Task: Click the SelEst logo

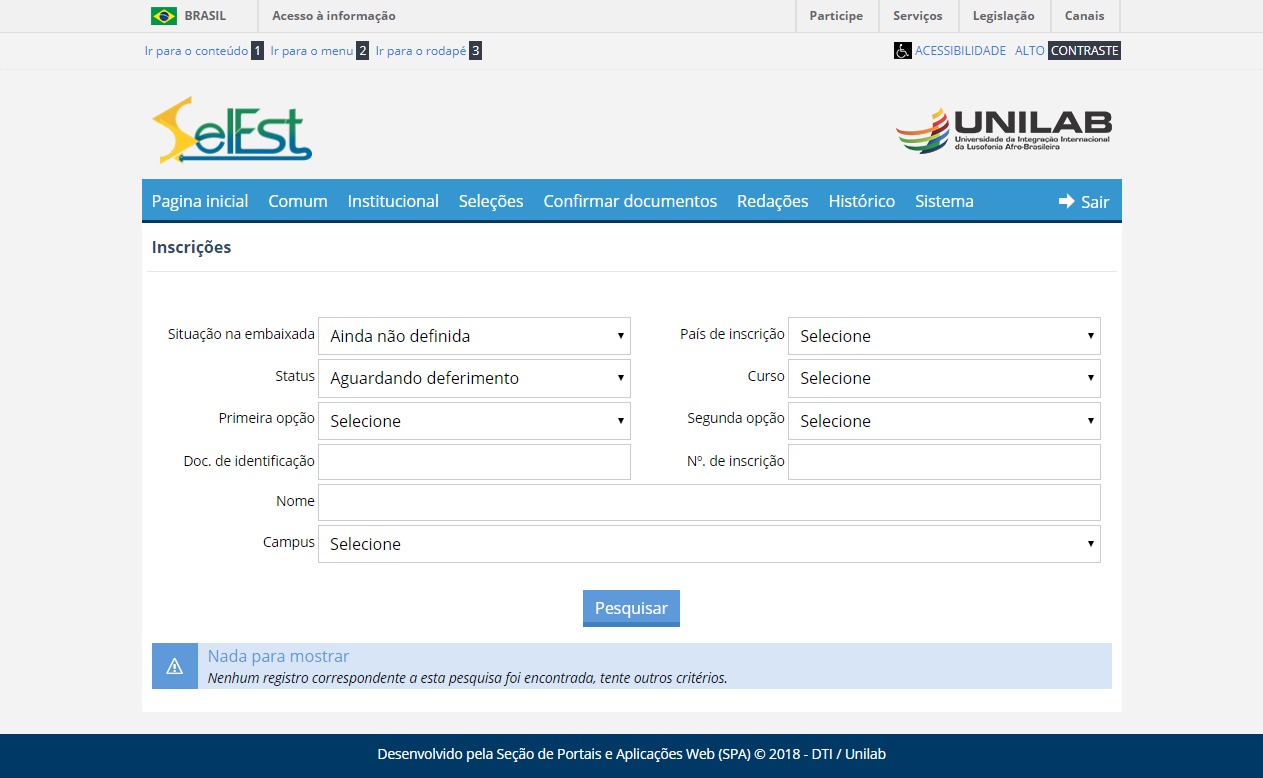Action: tap(232, 130)
